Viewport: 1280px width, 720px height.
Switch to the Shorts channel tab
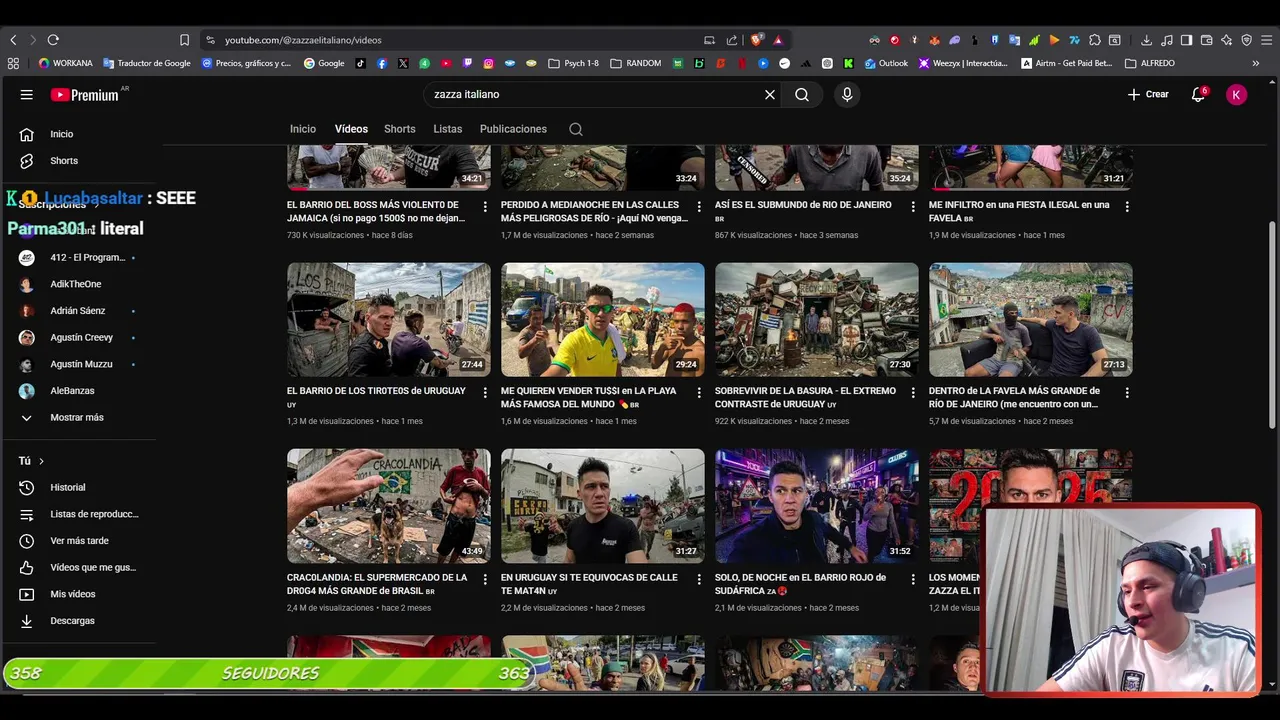pos(400,129)
